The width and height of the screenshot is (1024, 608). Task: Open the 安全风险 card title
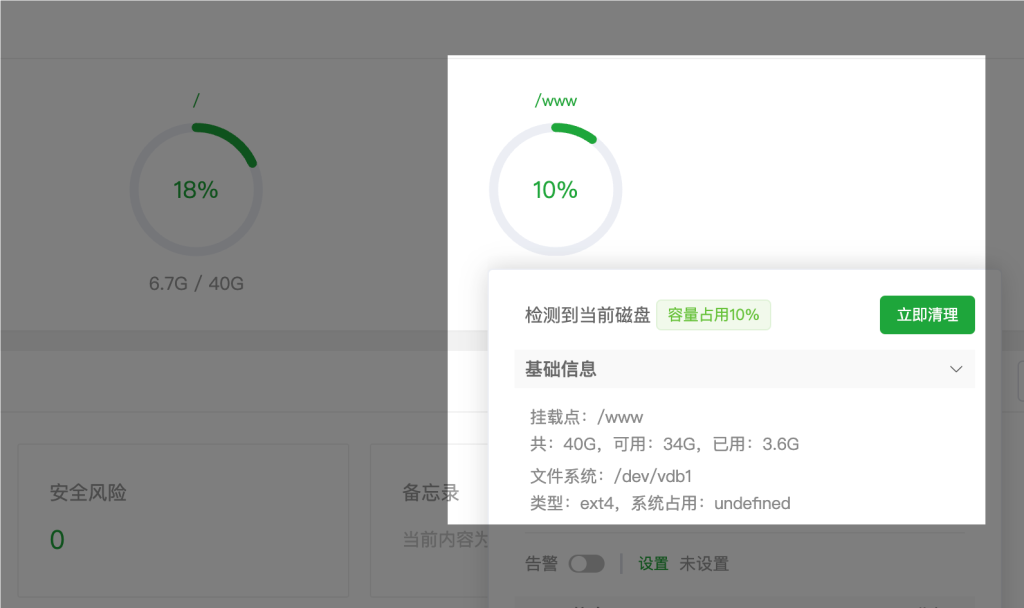tap(88, 493)
